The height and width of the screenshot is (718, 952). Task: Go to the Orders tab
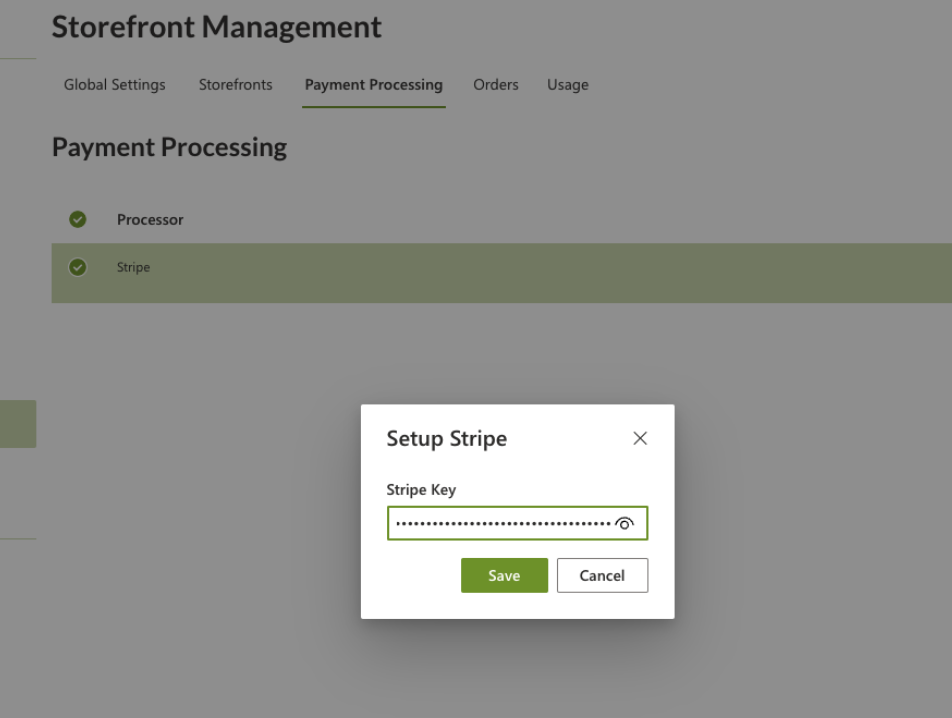496,84
